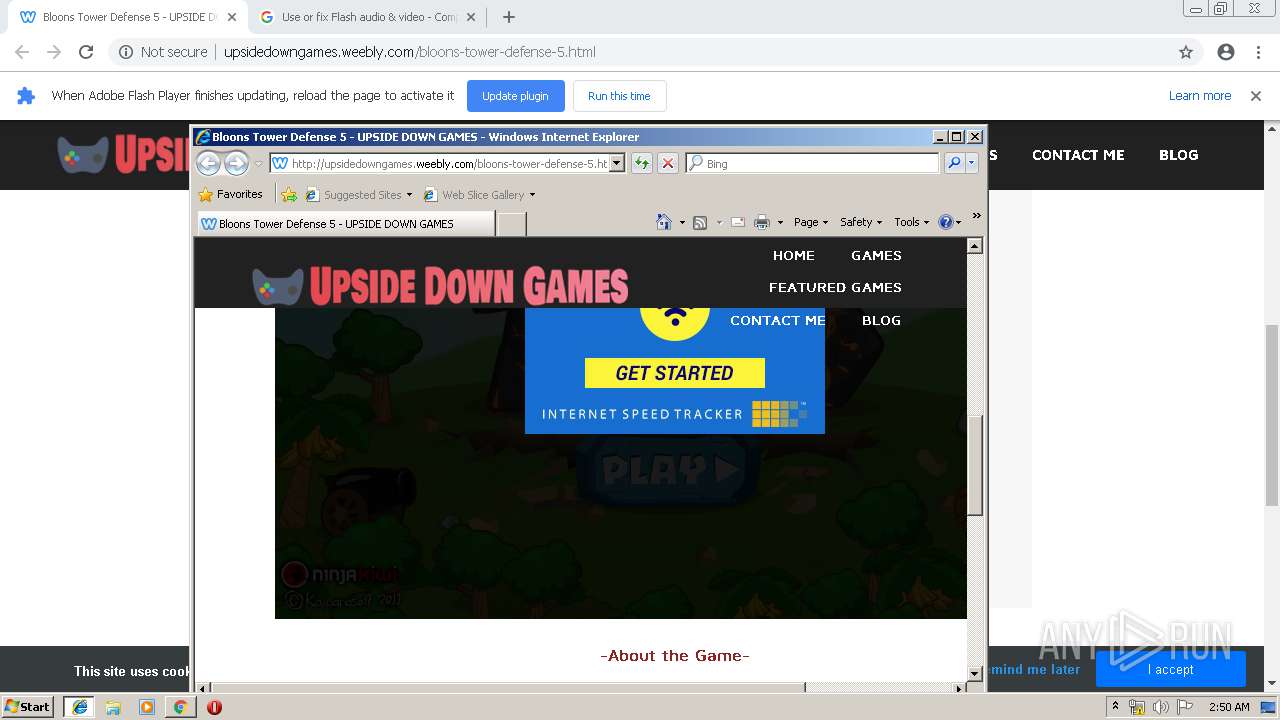
Task: Click the Update plugin button
Action: point(515,96)
